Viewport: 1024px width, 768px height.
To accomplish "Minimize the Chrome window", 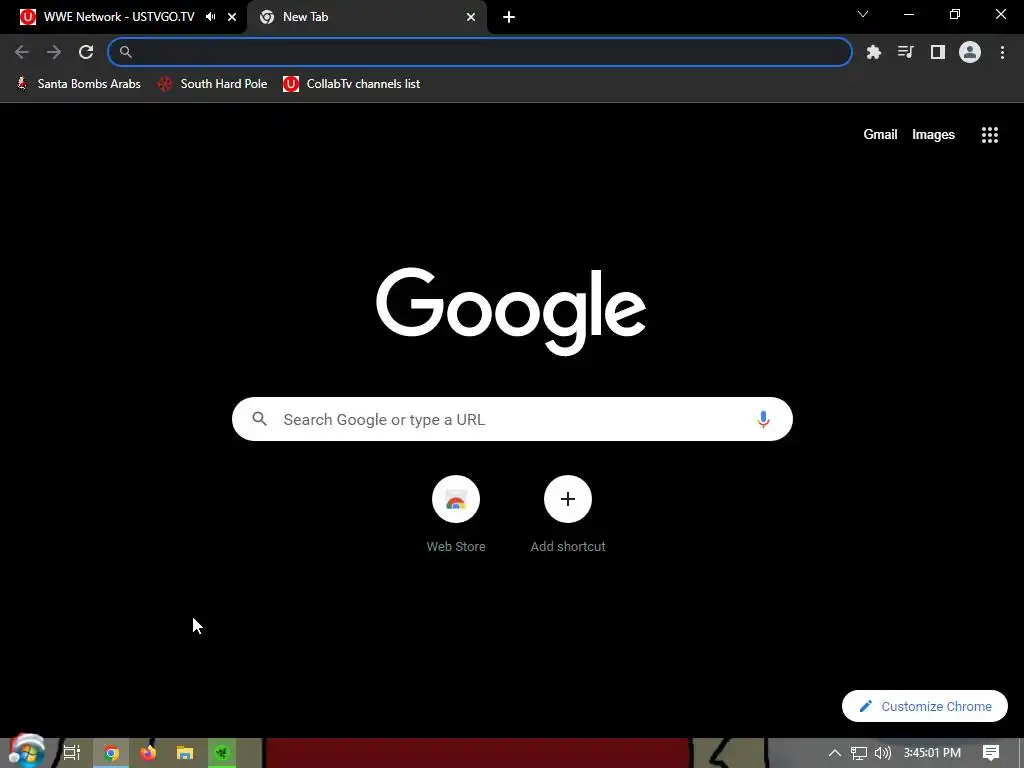I will click(909, 14).
